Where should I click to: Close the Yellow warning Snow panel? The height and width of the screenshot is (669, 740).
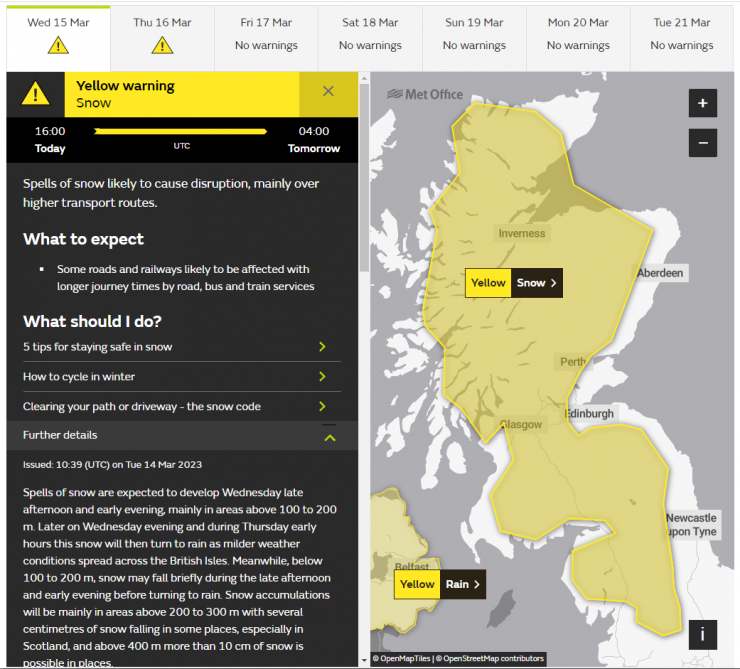pos(328,91)
